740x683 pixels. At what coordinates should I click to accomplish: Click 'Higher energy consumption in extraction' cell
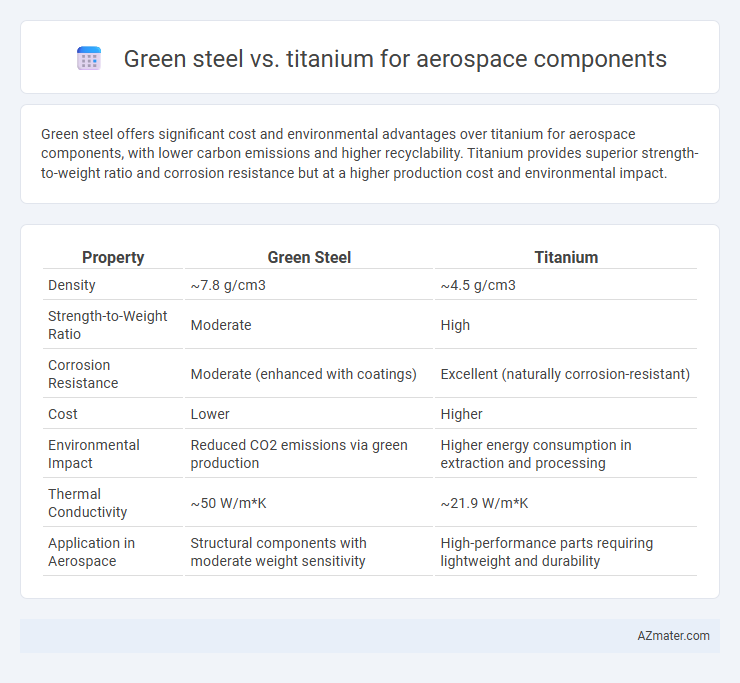click(x=536, y=454)
